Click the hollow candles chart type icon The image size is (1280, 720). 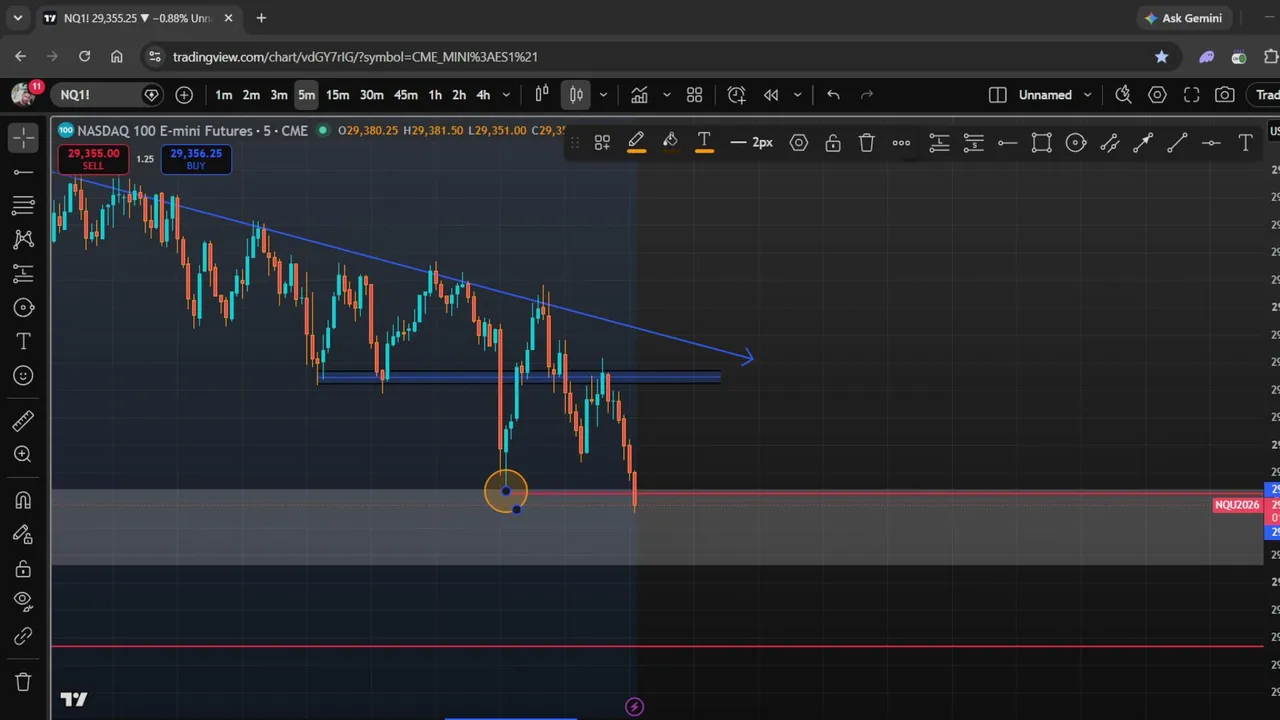click(x=542, y=95)
